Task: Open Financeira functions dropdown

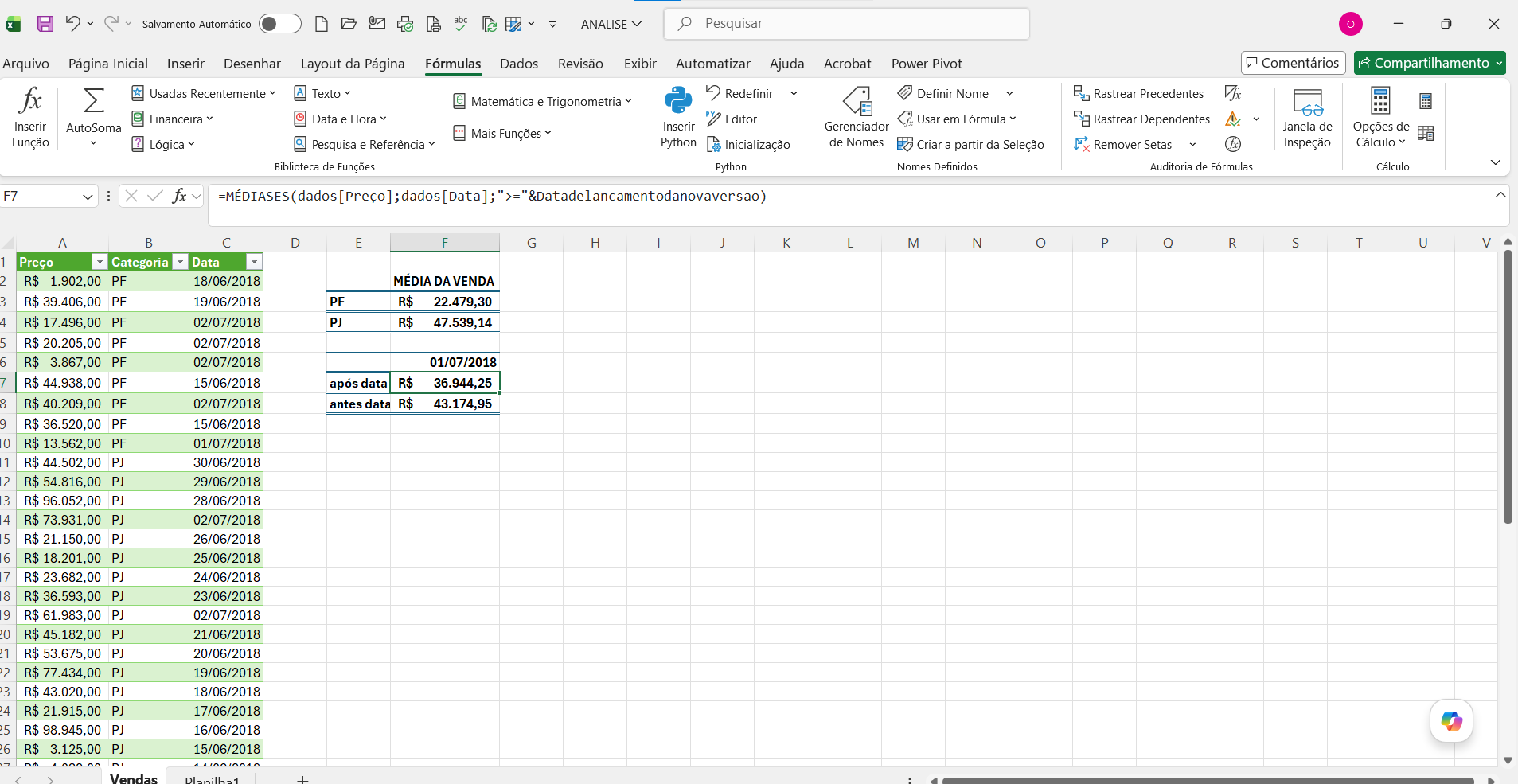Action: click(172, 119)
